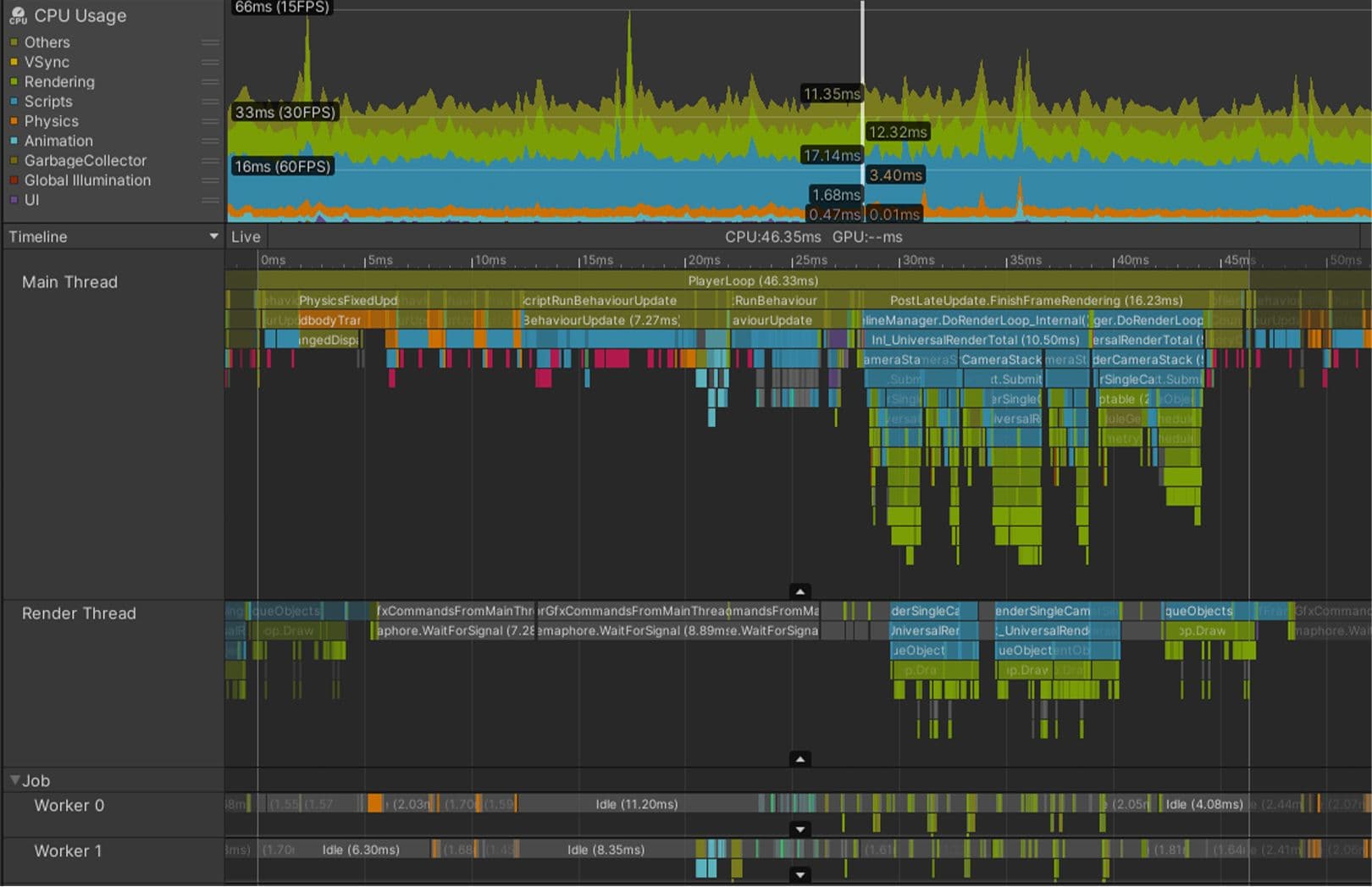
Task: Click the collapse arrow above Render Thread
Action: point(799,590)
